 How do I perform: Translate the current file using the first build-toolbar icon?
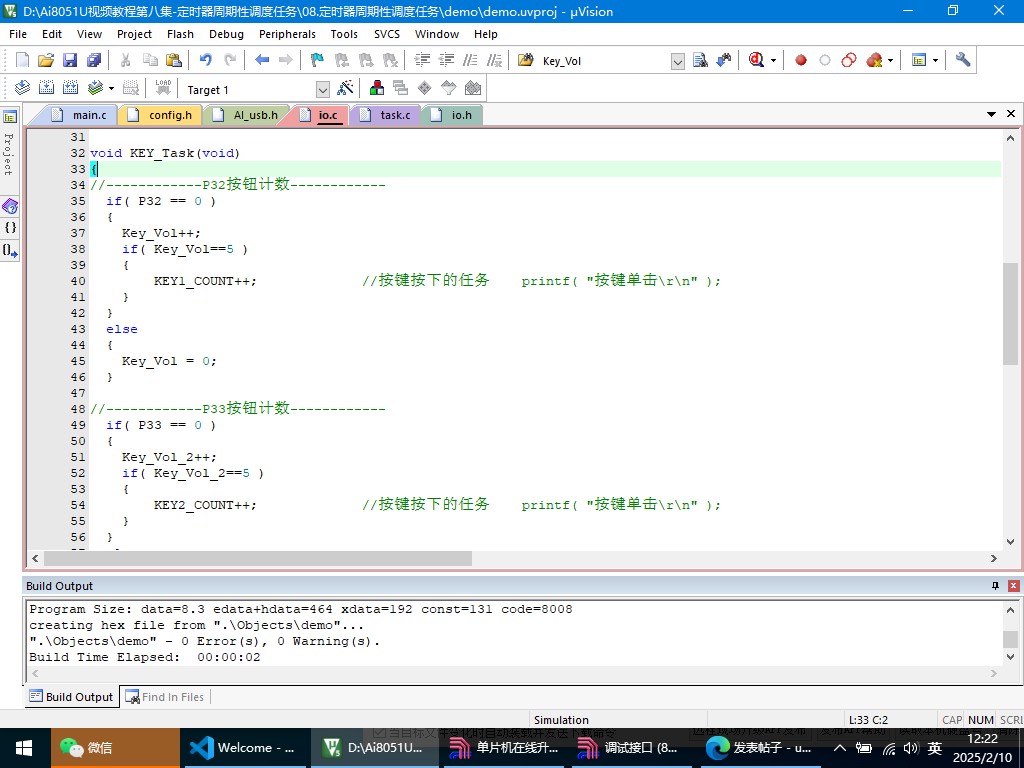pos(22,88)
